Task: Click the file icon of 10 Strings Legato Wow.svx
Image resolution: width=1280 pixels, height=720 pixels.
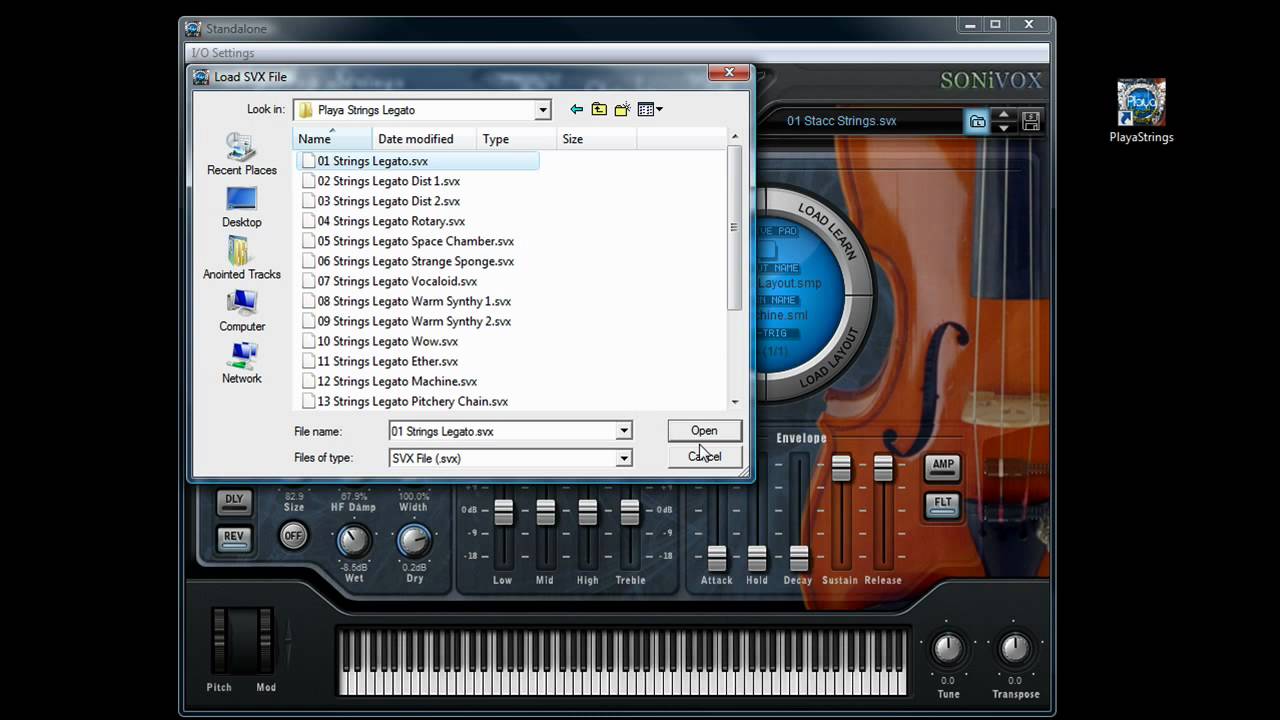Action: 308,341
